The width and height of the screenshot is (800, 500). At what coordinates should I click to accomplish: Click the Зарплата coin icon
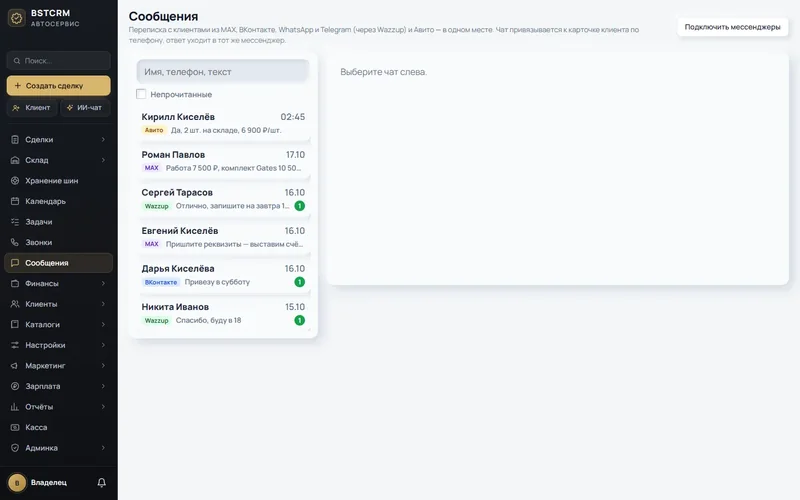click(15, 386)
